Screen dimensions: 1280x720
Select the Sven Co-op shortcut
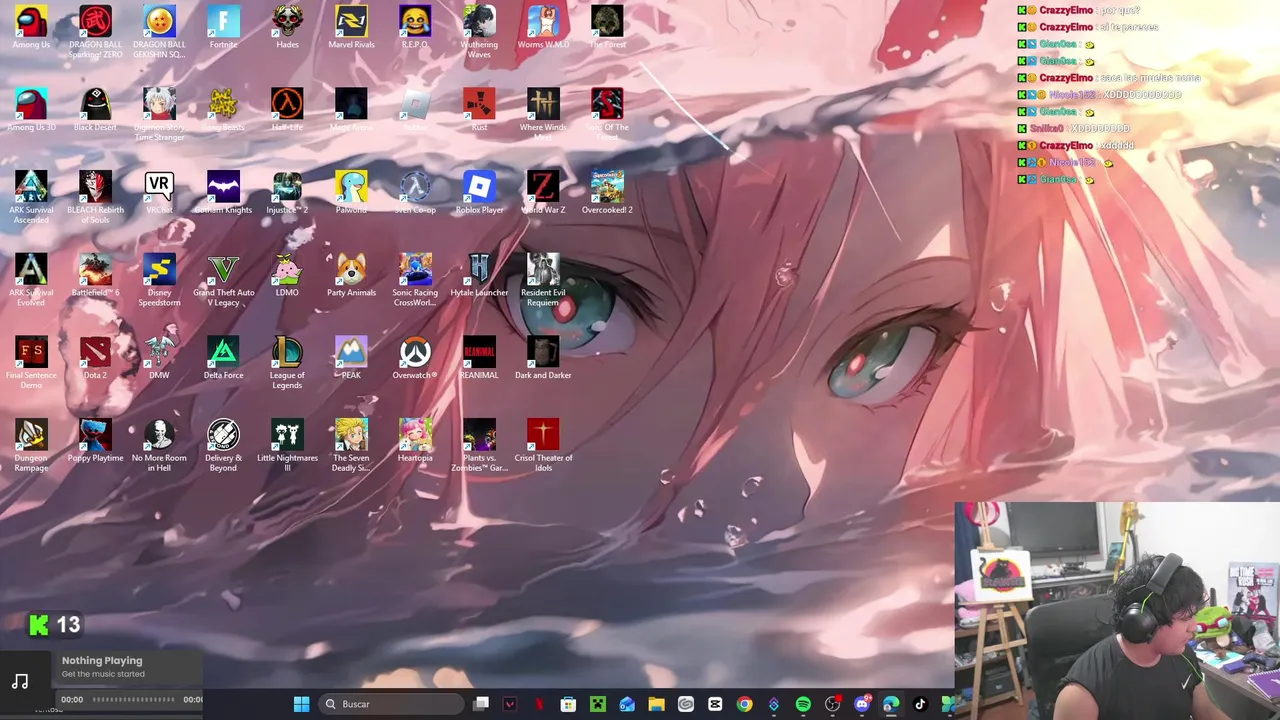point(415,194)
